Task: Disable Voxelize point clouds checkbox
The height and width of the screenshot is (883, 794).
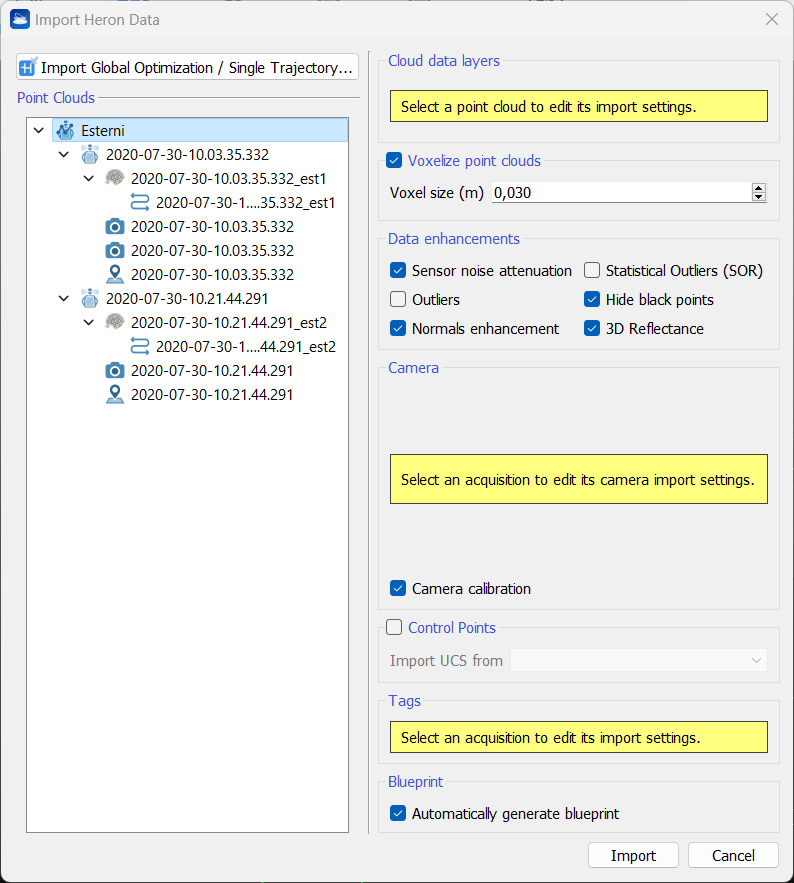Action: pyautogui.click(x=394, y=161)
